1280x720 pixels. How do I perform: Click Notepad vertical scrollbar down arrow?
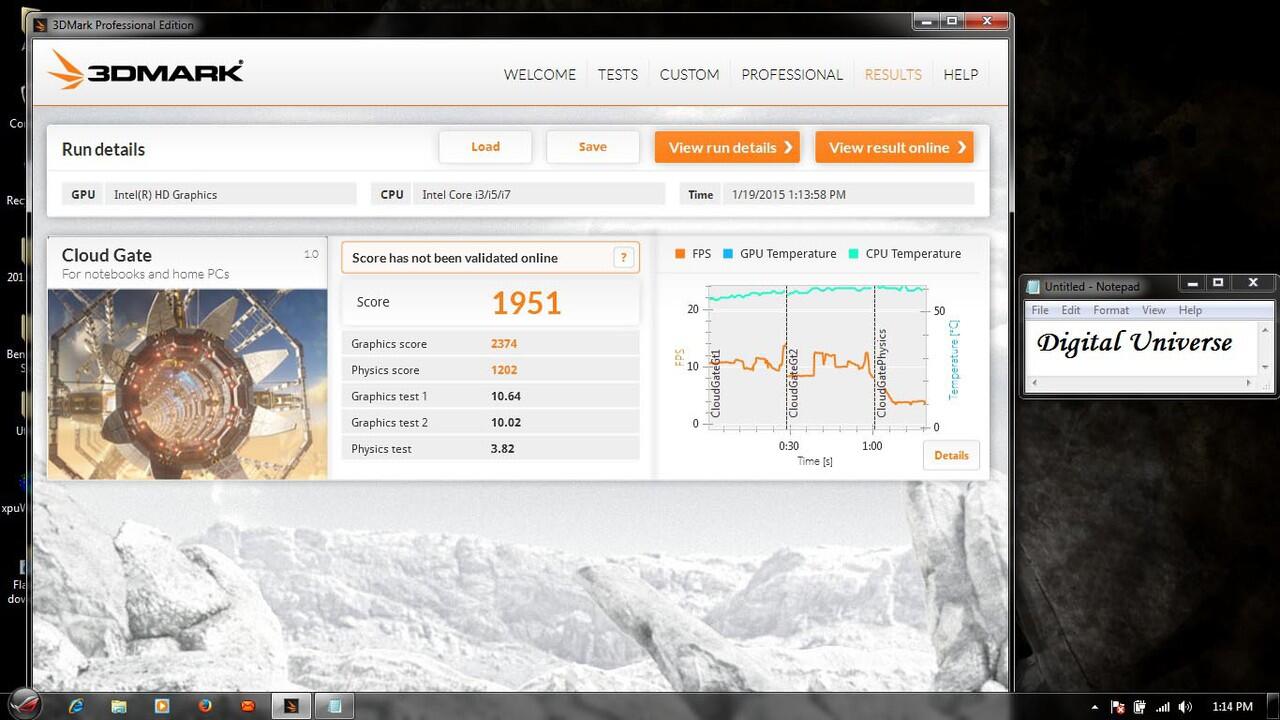pos(1265,367)
